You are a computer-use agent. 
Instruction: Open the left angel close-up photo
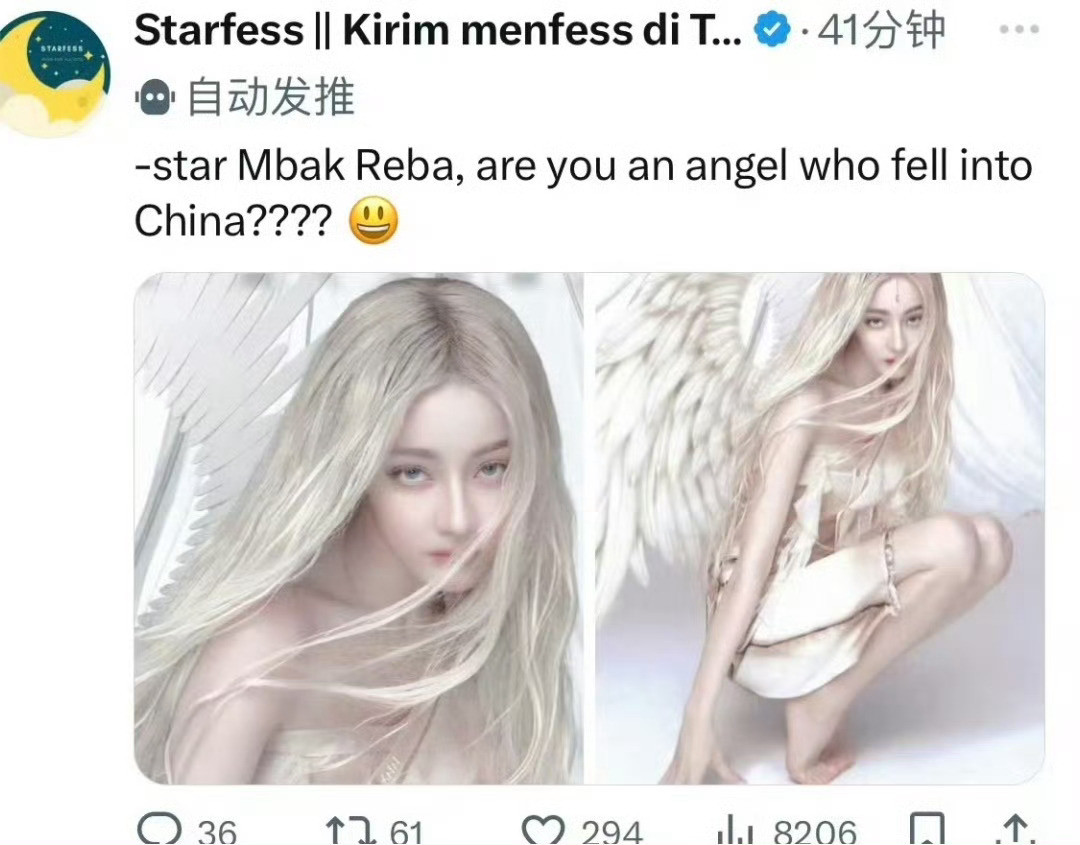pyautogui.click(x=359, y=528)
